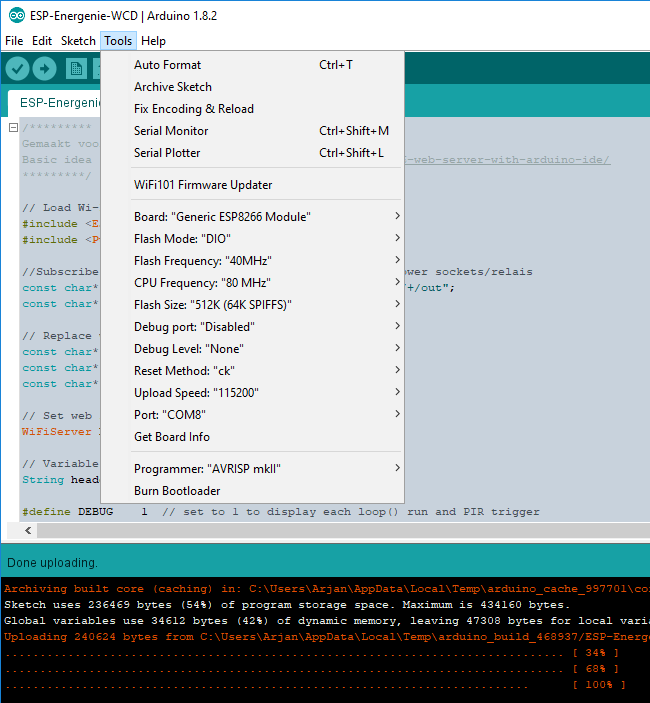Viewport: 650px width, 703px height.
Task: Expand Upload Speed 115200 submenu
Action: [252, 392]
